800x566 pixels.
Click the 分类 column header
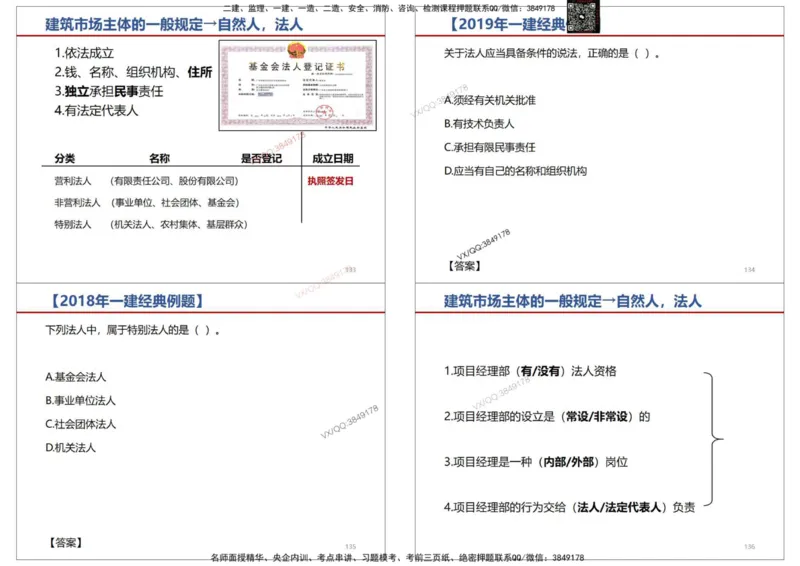click(x=64, y=158)
